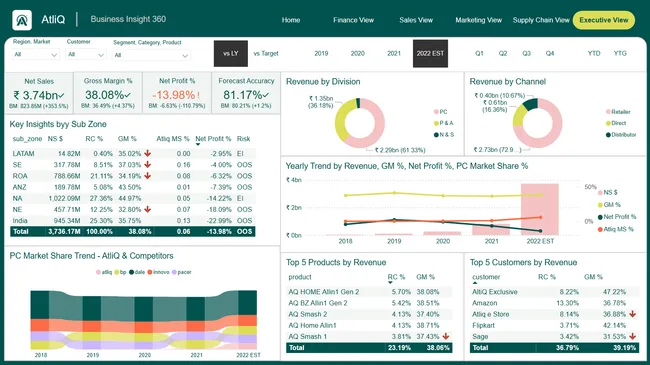Click NS $ legend marker
The width and height of the screenshot is (650, 365).
pyautogui.click(x=600, y=192)
